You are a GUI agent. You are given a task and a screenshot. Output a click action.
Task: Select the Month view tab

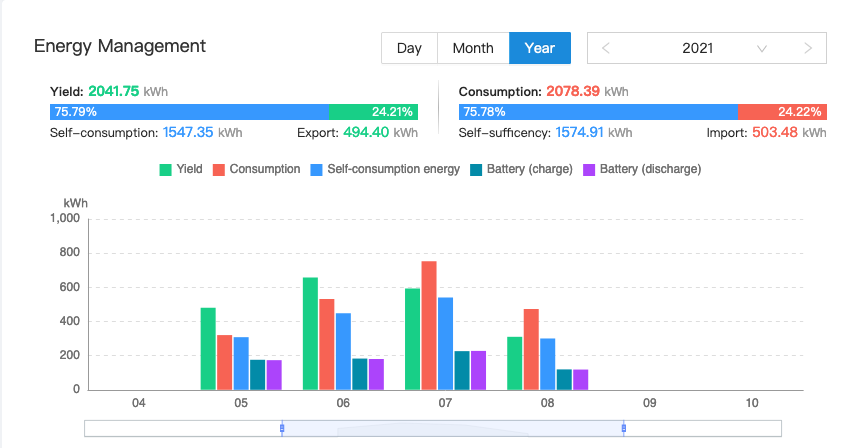[473, 48]
